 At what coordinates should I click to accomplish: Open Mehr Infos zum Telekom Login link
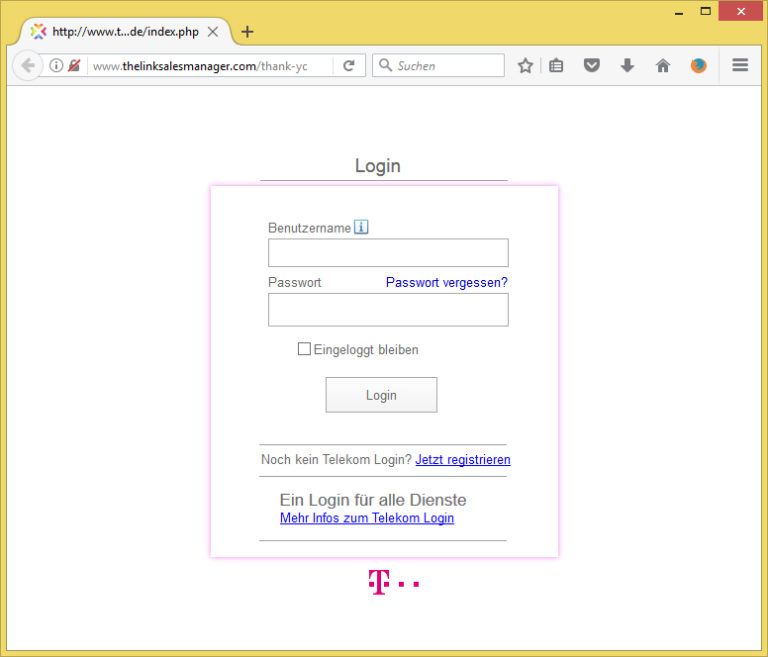[x=367, y=518]
